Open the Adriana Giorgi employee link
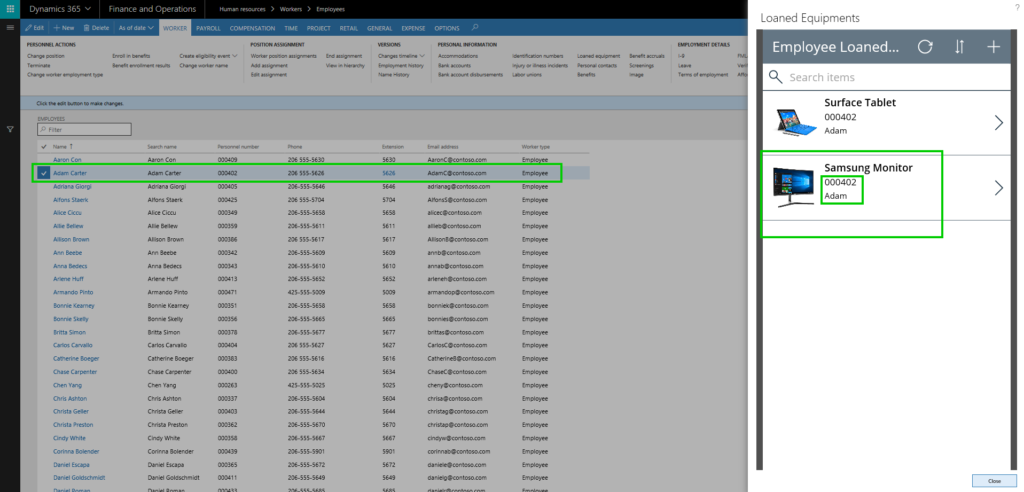 71,186
